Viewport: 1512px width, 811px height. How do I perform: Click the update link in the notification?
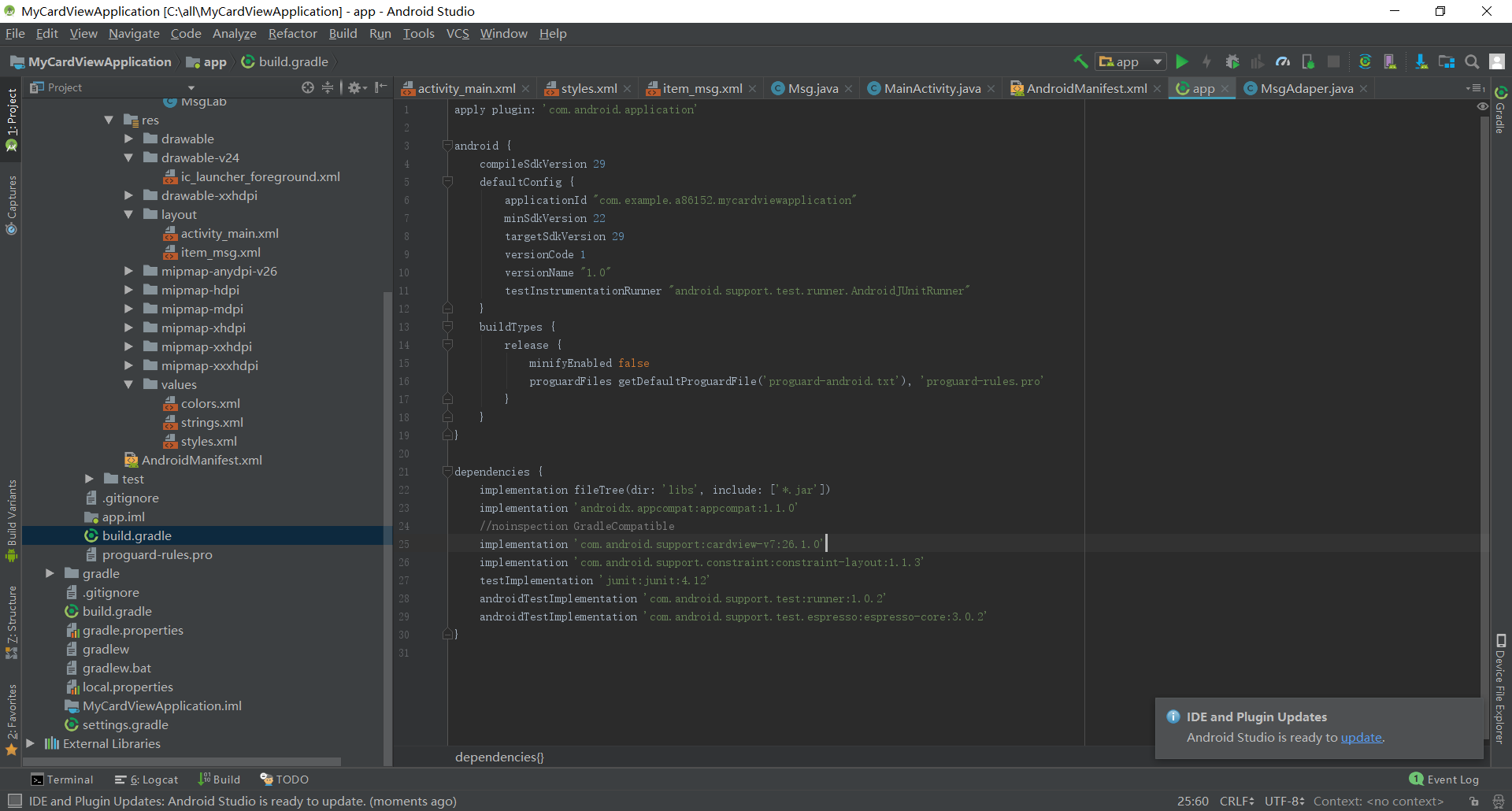pyautogui.click(x=1361, y=737)
